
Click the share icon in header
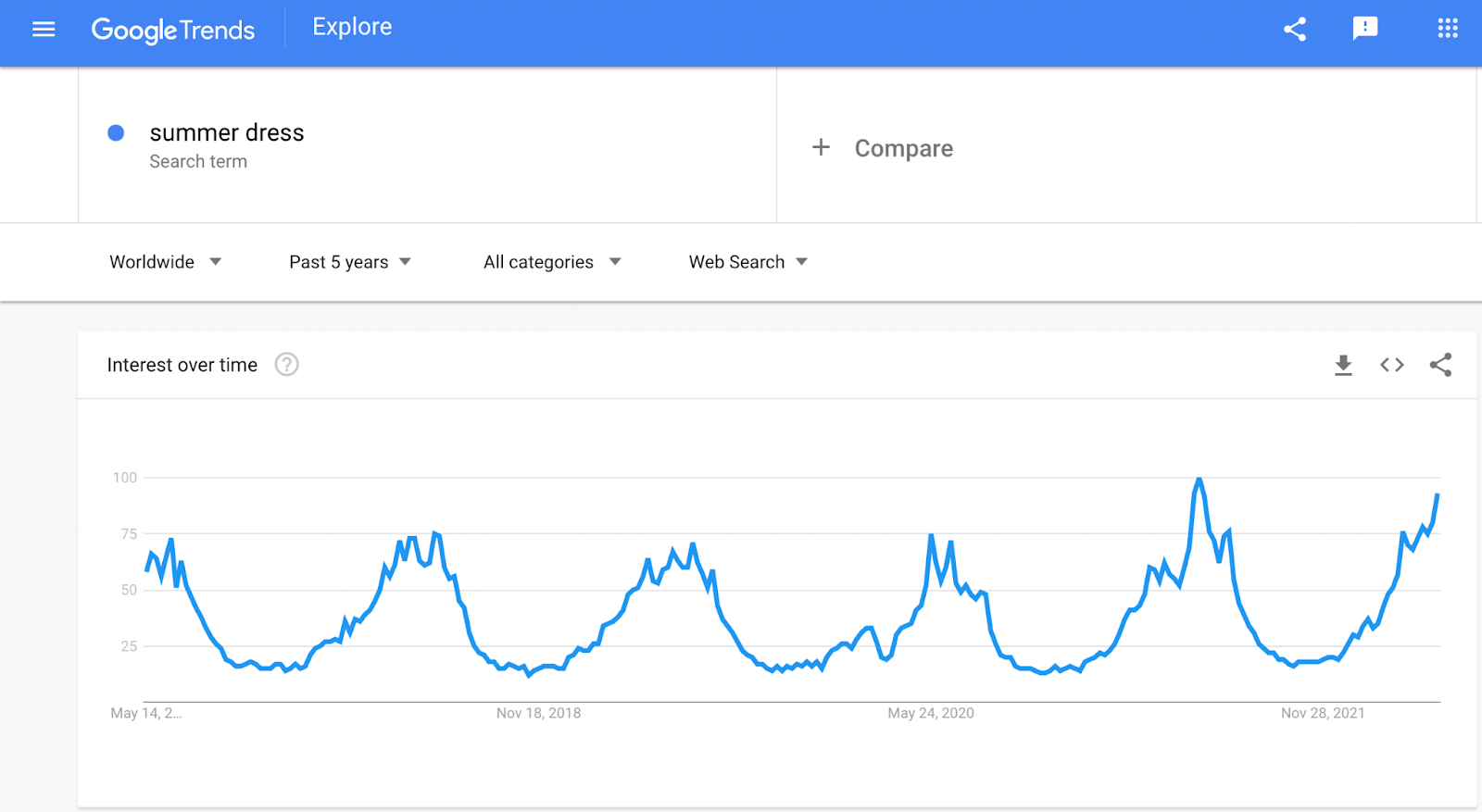pos(1295,30)
